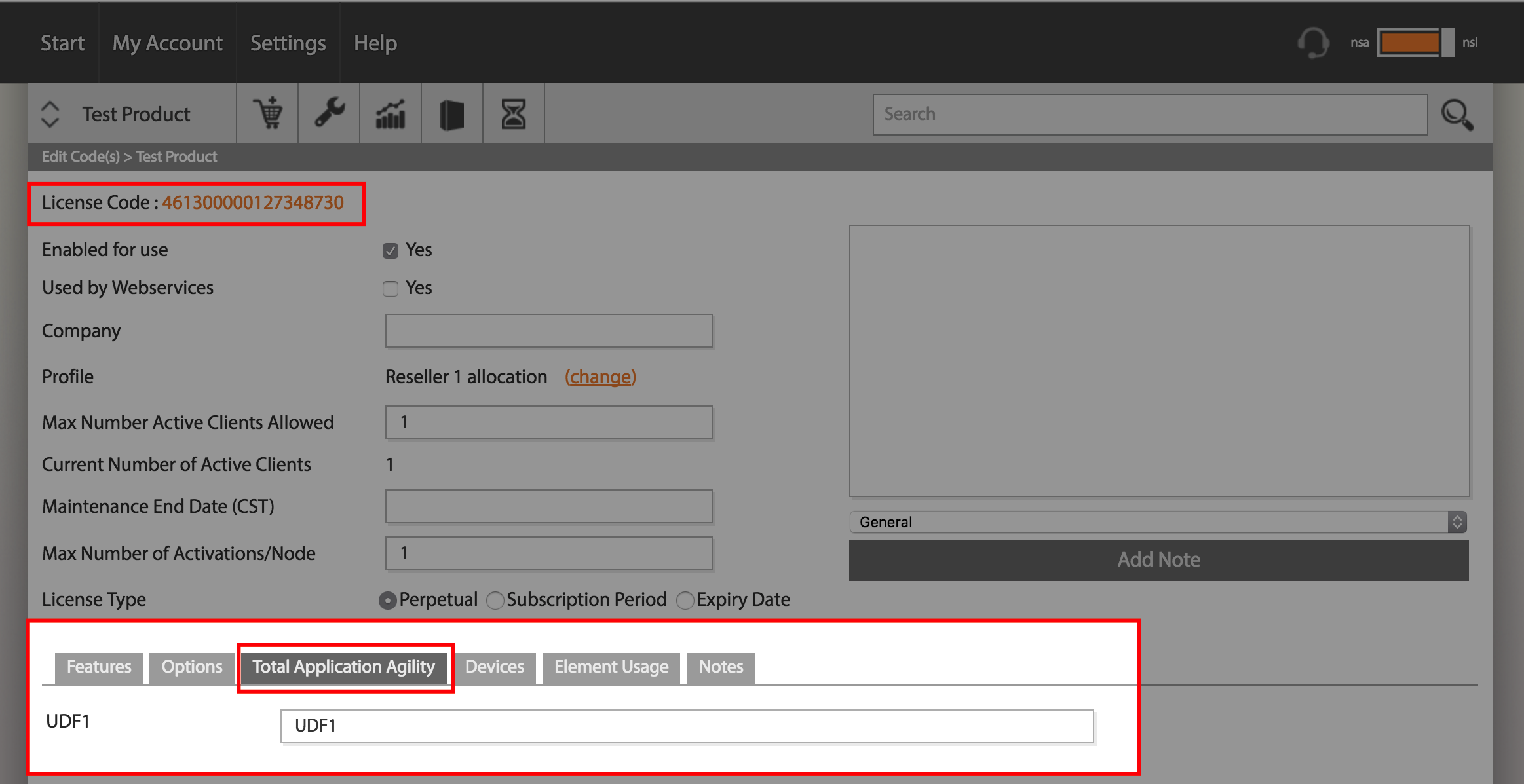Click the (change) profile link
The width and height of the screenshot is (1524, 784).
(x=600, y=377)
